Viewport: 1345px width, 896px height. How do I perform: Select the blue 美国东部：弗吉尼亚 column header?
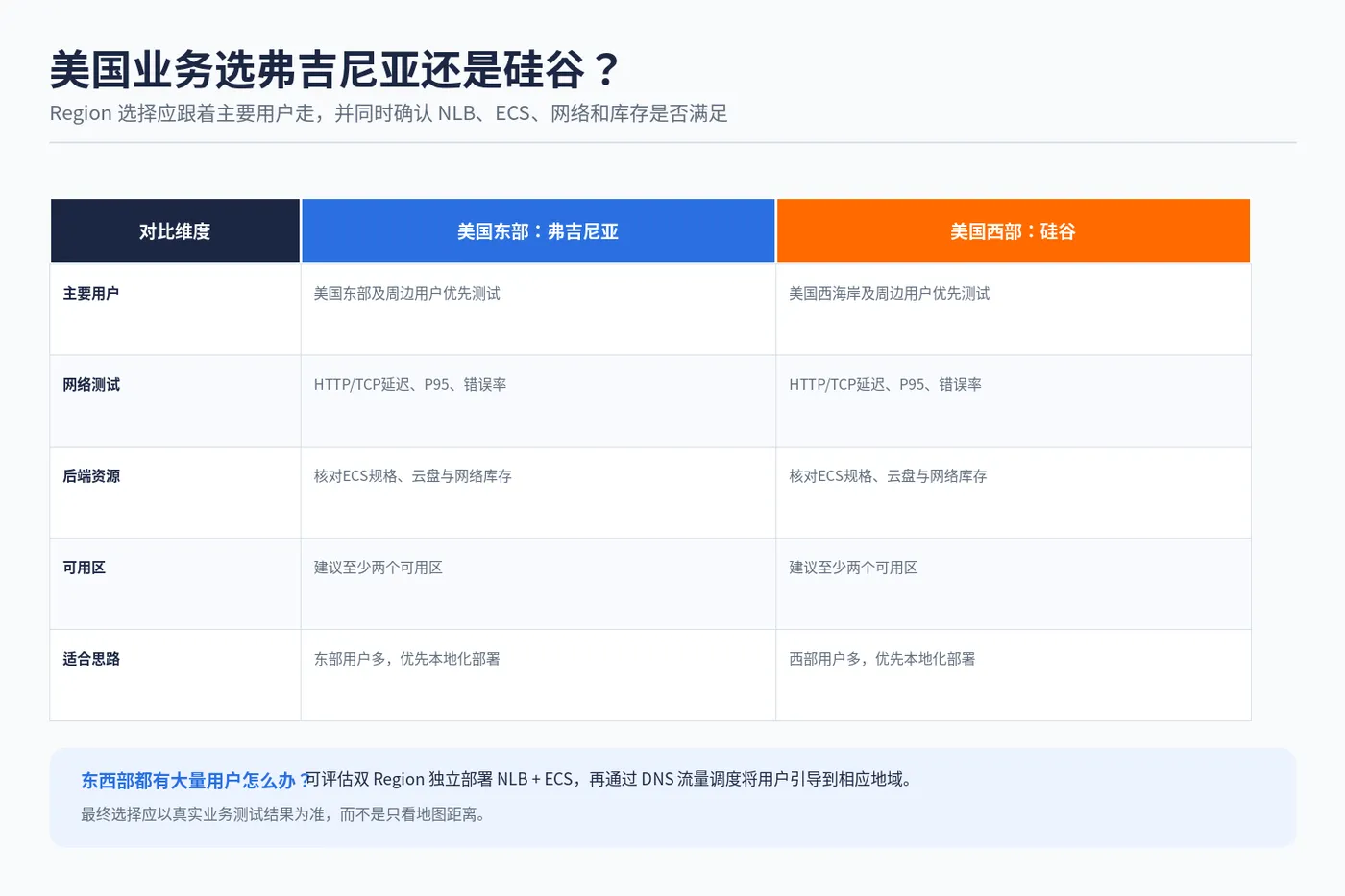[x=538, y=230]
